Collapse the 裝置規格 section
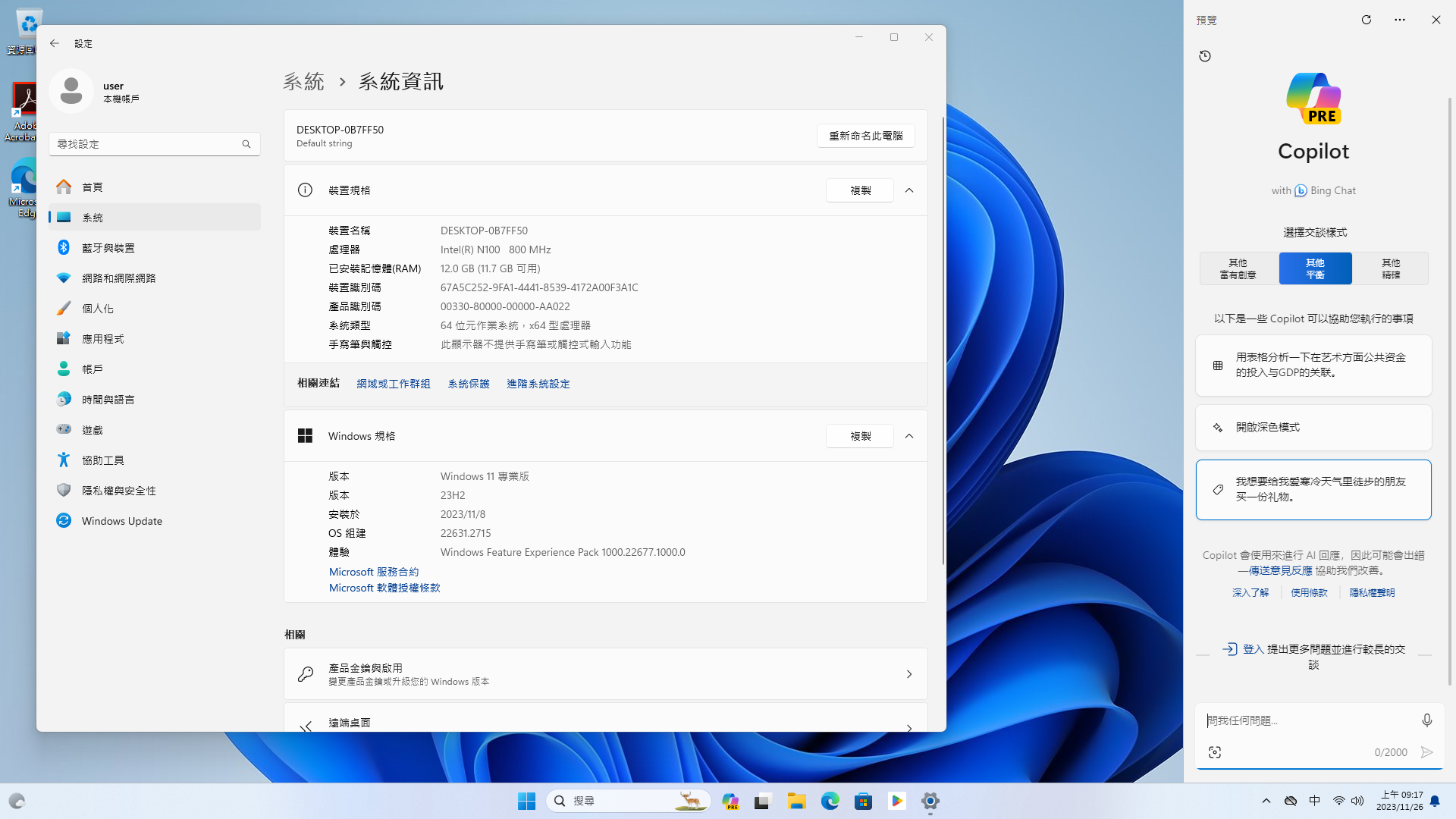1456x819 pixels. (909, 190)
